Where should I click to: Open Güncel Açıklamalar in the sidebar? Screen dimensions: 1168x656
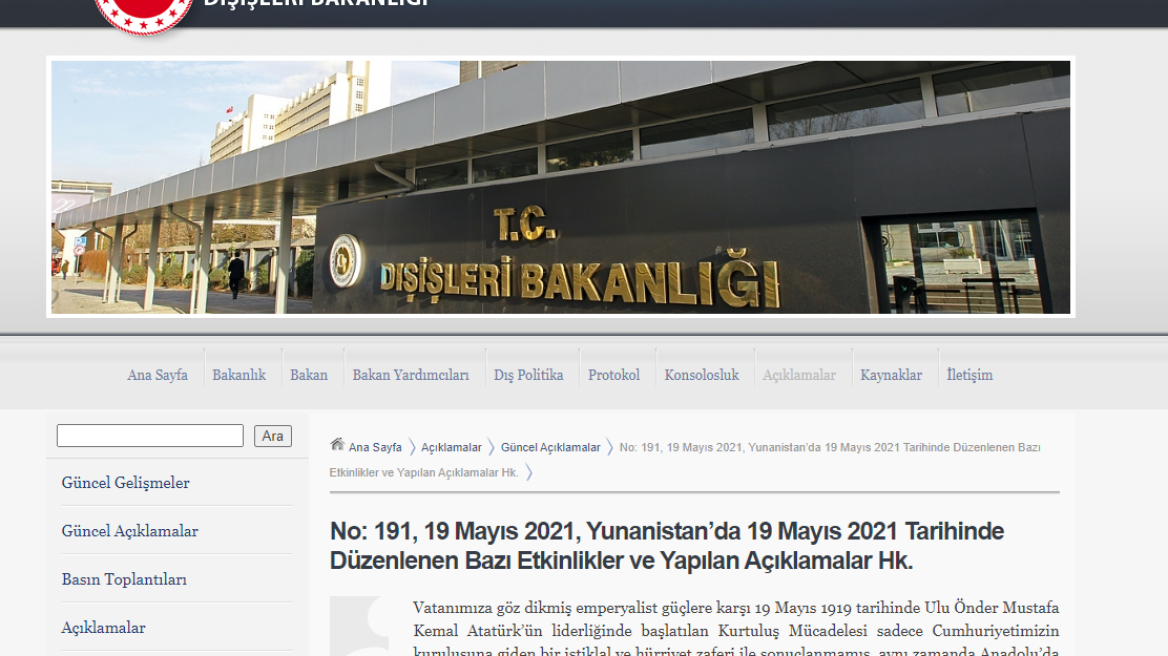point(130,531)
